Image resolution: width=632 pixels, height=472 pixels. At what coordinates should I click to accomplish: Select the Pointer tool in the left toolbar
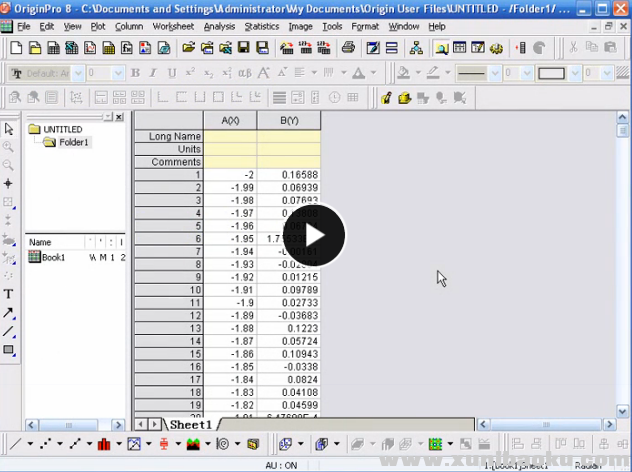click(x=9, y=129)
